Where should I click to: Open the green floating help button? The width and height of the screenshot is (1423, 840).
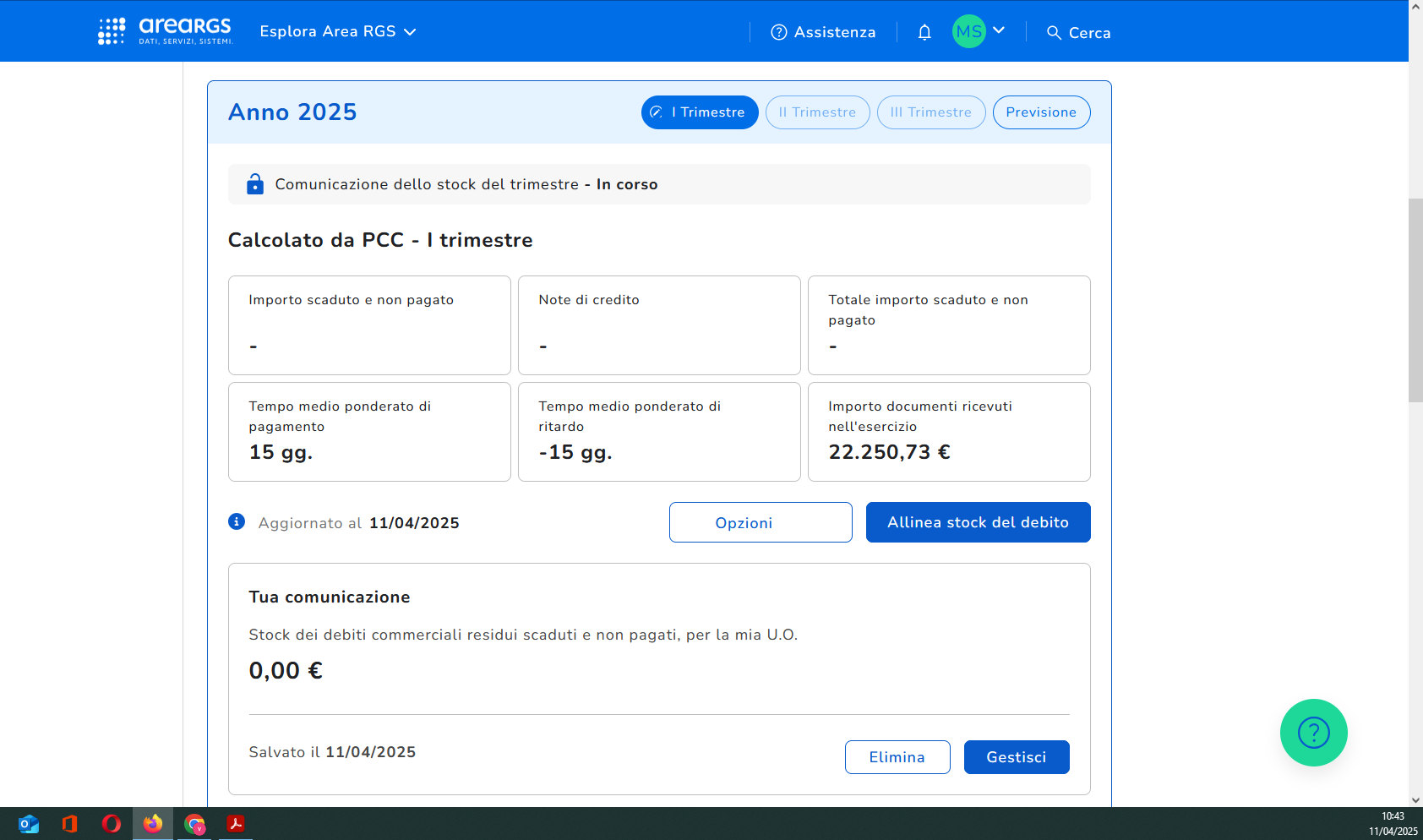[1313, 733]
